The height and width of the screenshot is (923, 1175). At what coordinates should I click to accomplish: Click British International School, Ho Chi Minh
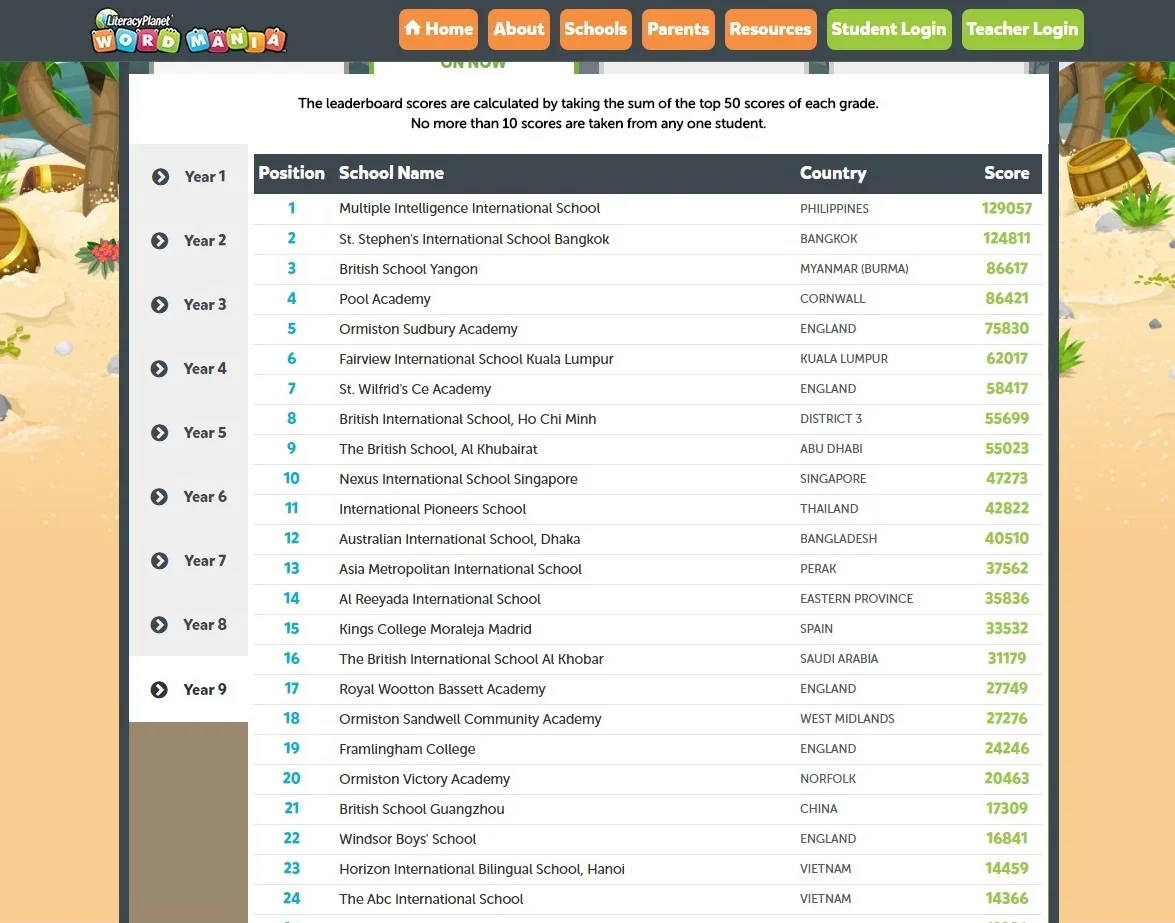(x=468, y=419)
